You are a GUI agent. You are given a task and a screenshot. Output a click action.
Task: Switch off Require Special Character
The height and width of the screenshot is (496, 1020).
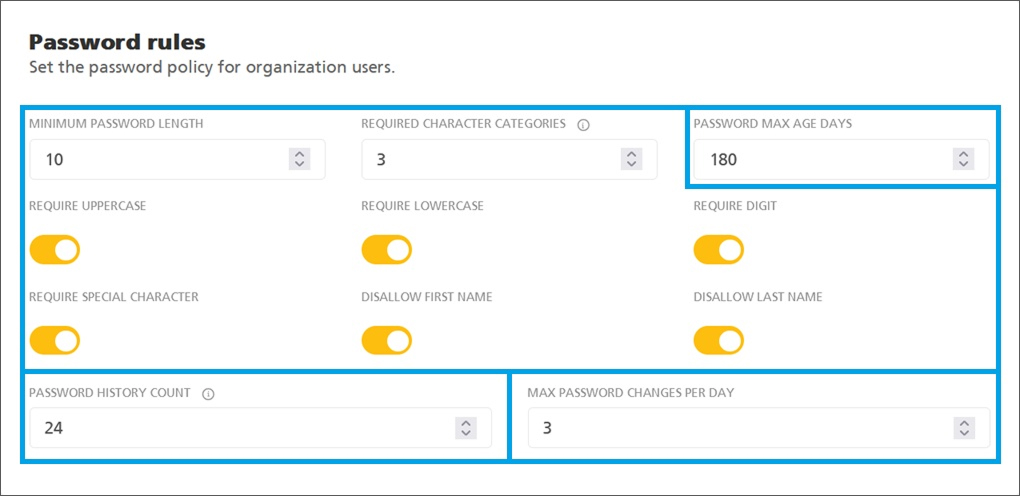click(54, 341)
